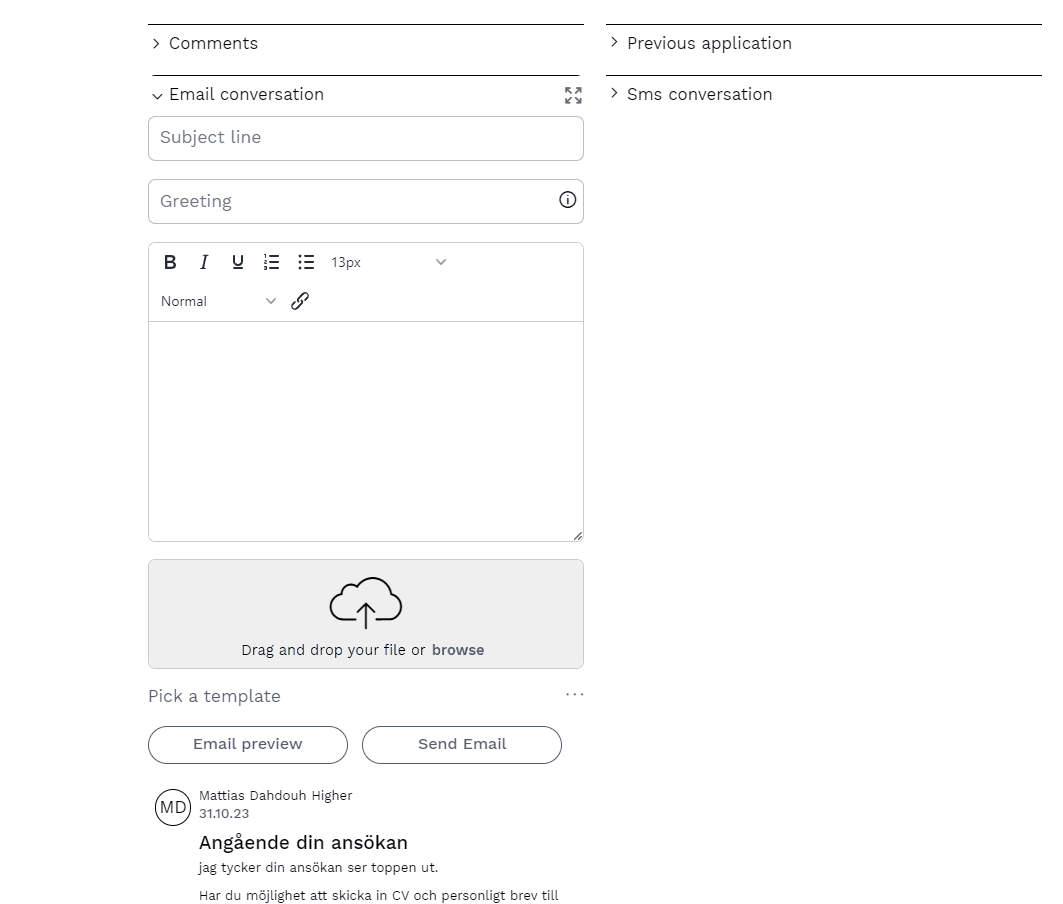This screenshot has width=1063, height=904.
Task: Apply italic formatting in email editor
Action: [x=204, y=262]
